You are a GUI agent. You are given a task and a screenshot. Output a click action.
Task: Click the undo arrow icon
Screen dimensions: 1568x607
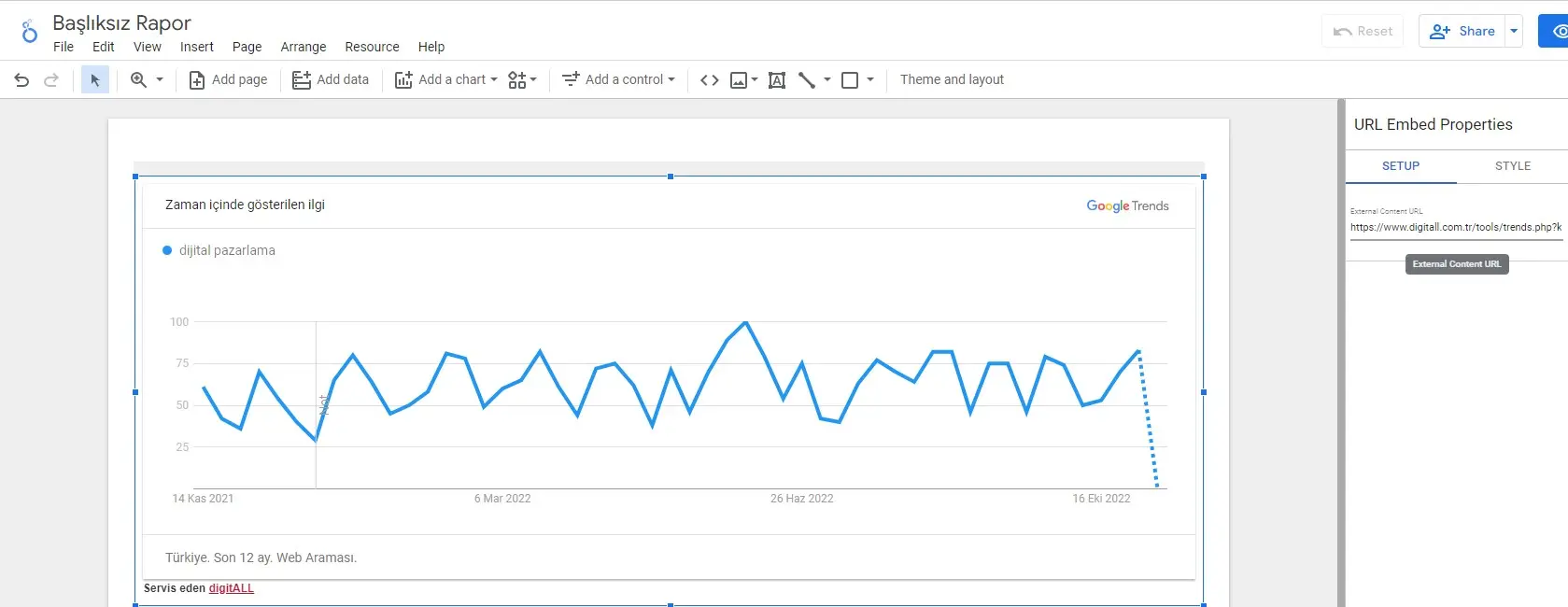coord(21,80)
